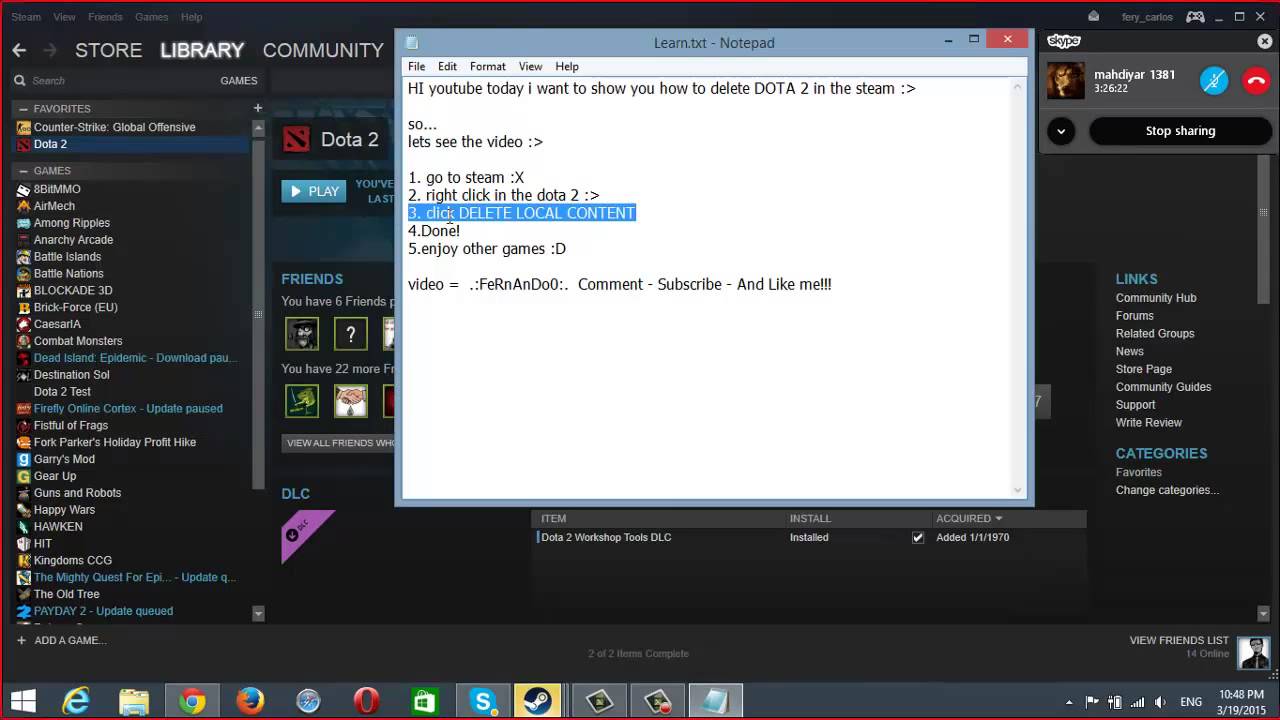Sort DLC table by INSTALL column
Screen dimensions: 1280x720
click(x=810, y=518)
